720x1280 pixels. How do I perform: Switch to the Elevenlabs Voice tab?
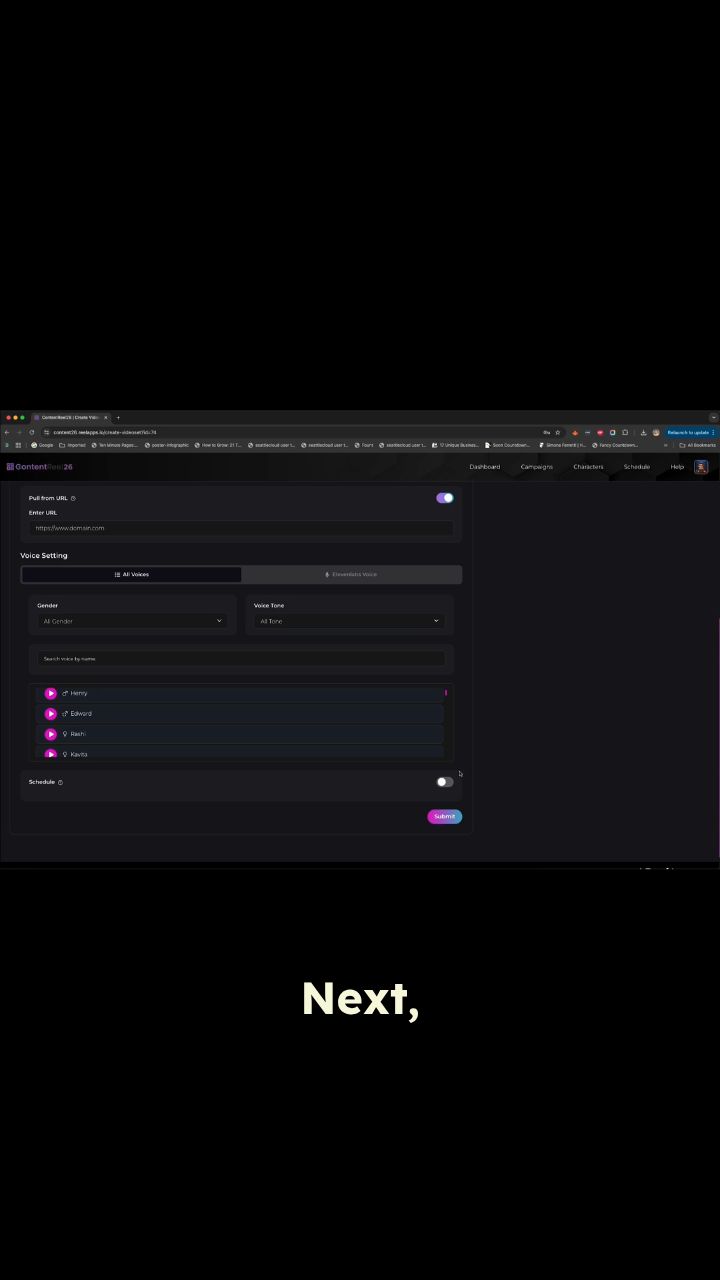[351, 575]
